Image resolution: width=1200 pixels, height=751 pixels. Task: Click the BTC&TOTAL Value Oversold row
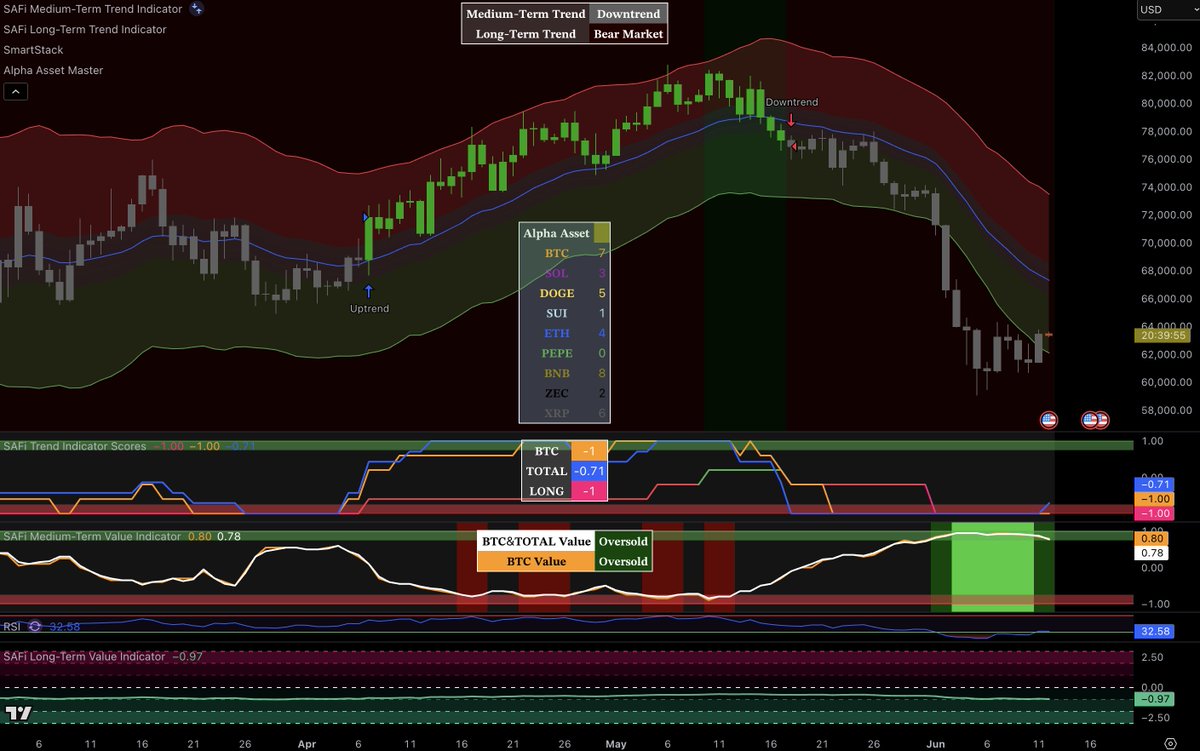[x=564, y=541]
